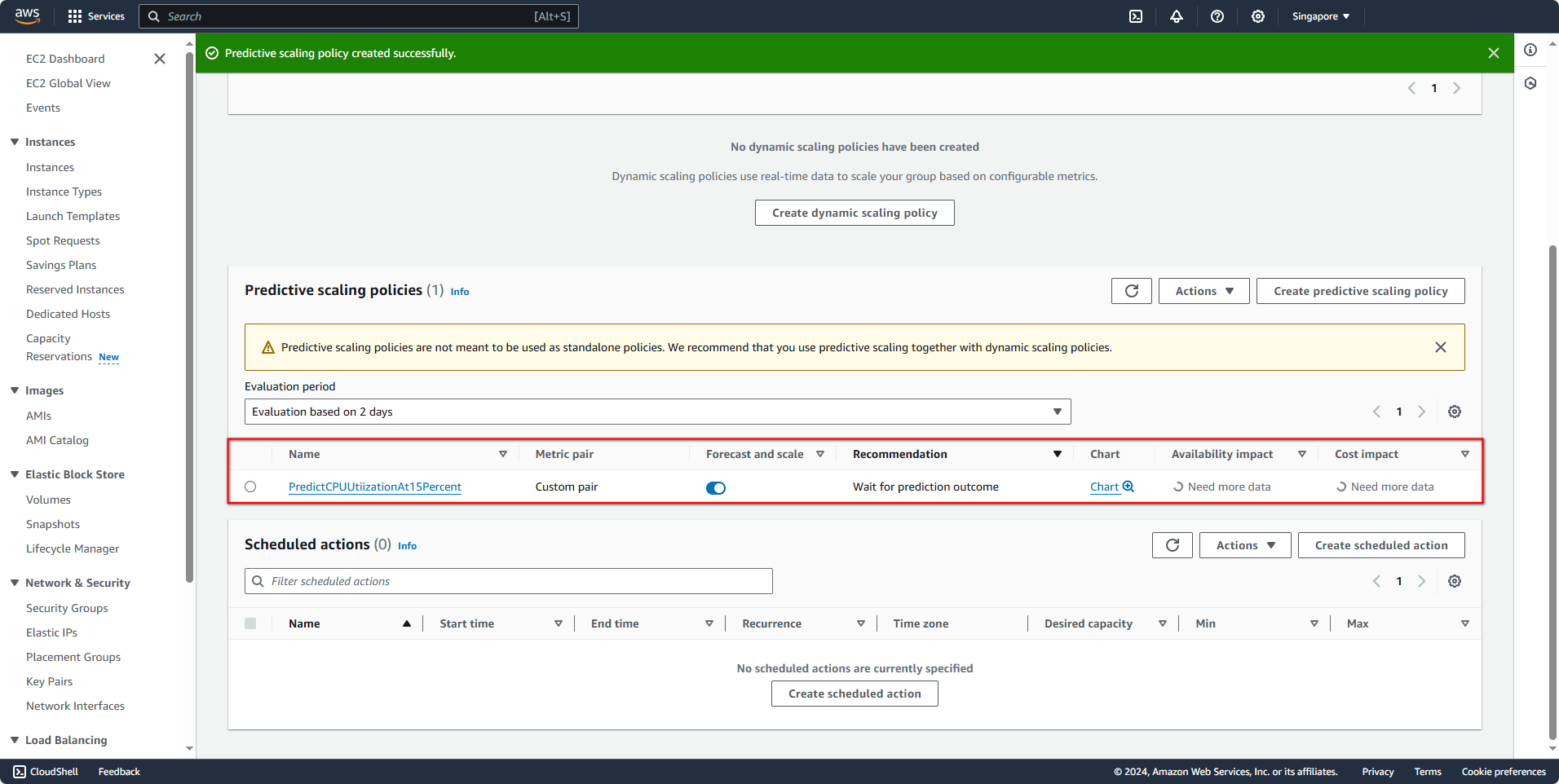The image size is (1559, 784).
Task: Open the AWS console settings gear
Action: pyautogui.click(x=1258, y=16)
